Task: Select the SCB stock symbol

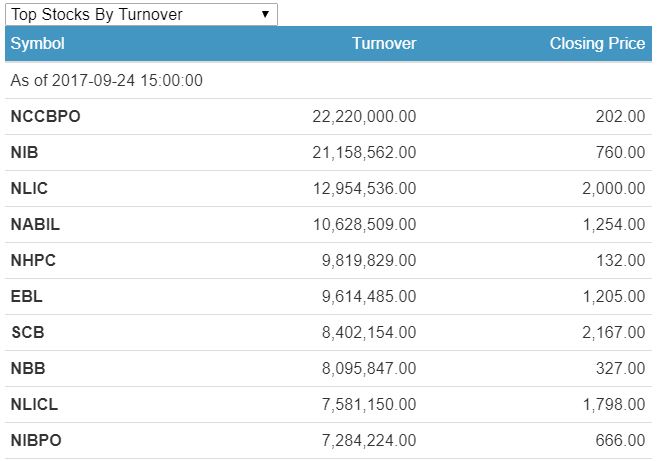Action: 27,333
